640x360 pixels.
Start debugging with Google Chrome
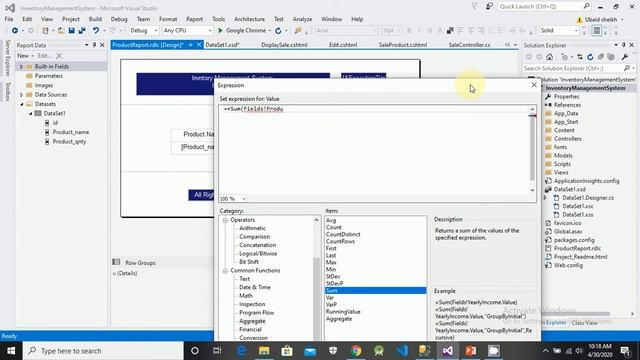[x=242, y=31]
